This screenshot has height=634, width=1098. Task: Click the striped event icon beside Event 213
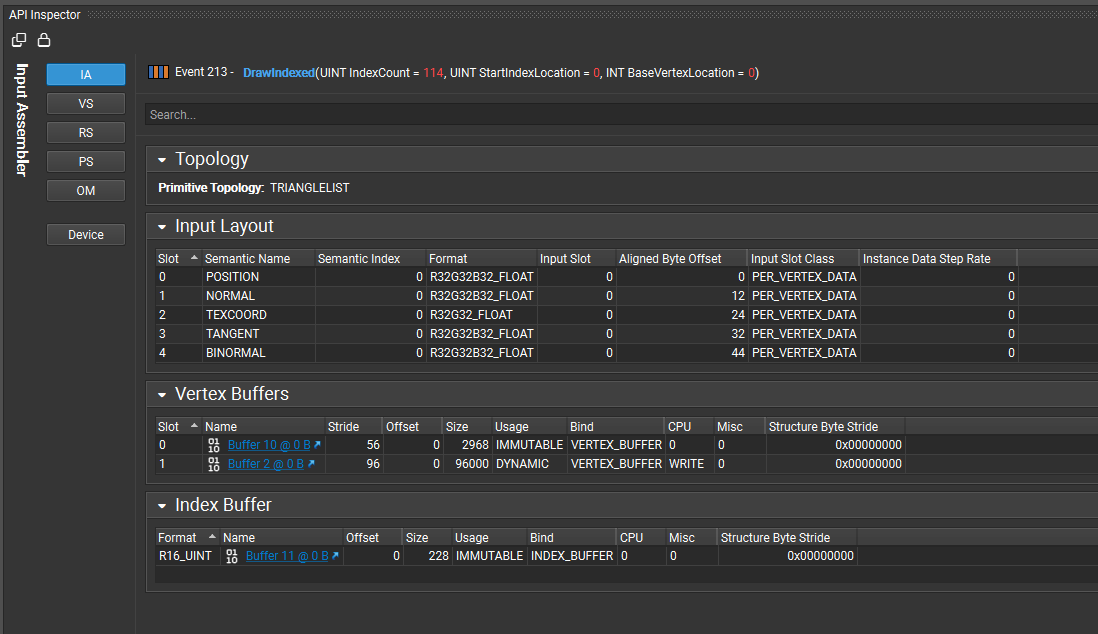point(157,72)
